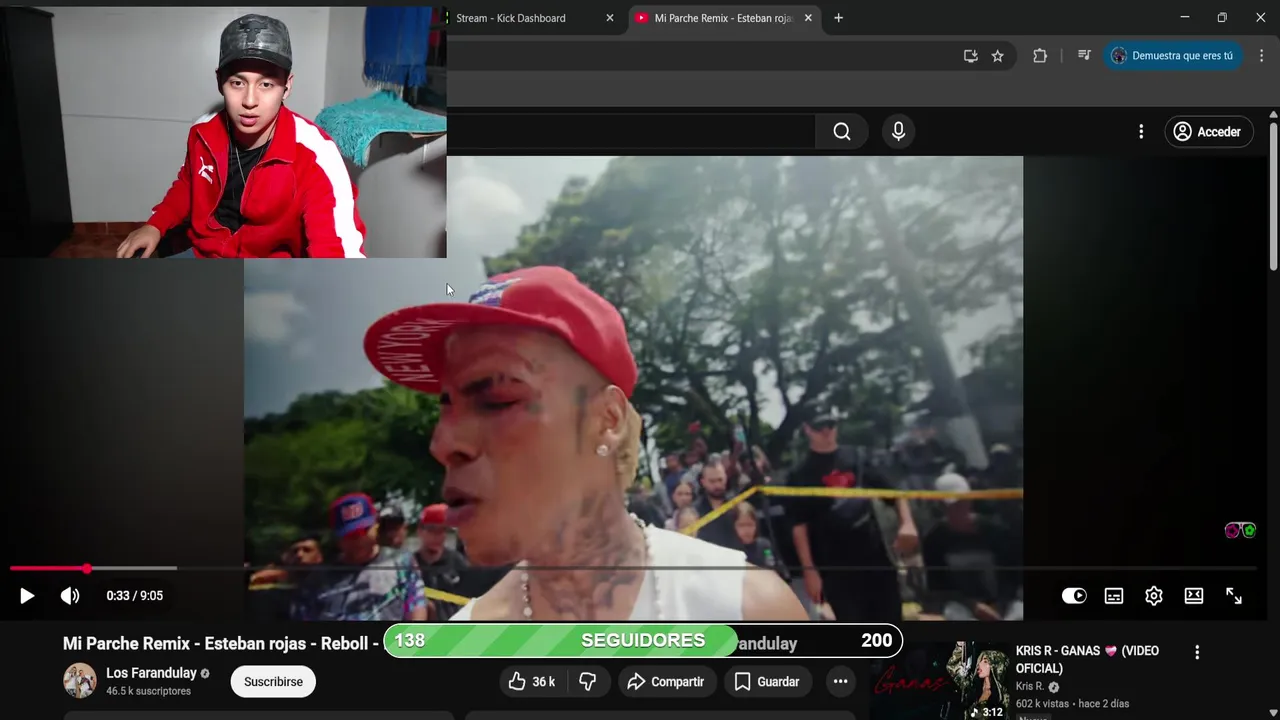Enter fullscreen mode

[1234, 596]
